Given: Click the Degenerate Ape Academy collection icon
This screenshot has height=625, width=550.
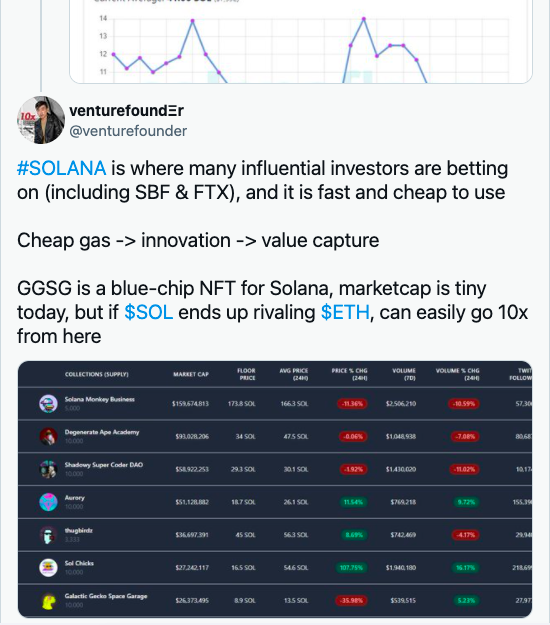Looking at the screenshot, I should pyautogui.click(x=48, y=436).
